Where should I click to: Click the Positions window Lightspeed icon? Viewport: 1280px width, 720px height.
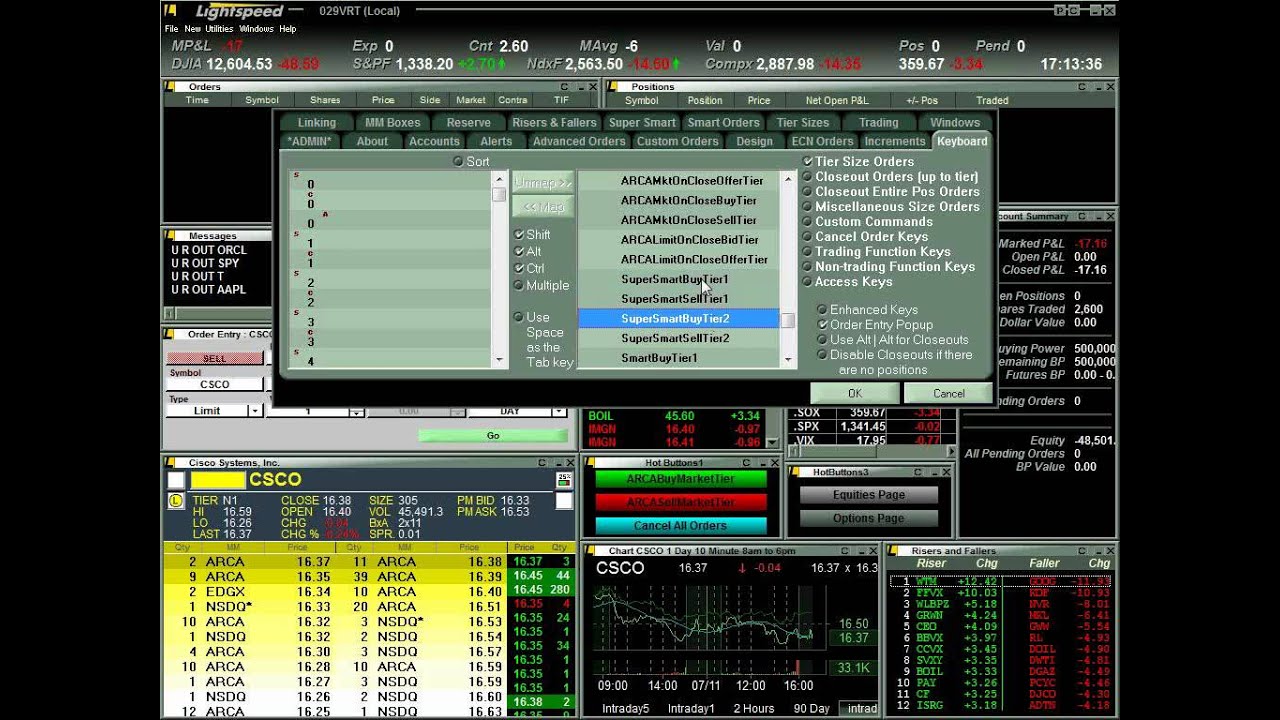coord(612,86)
